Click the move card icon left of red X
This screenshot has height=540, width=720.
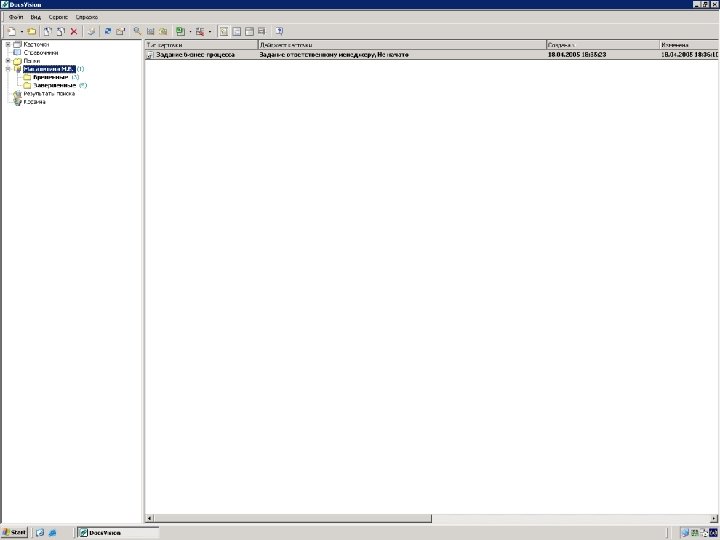pos(61,31)
